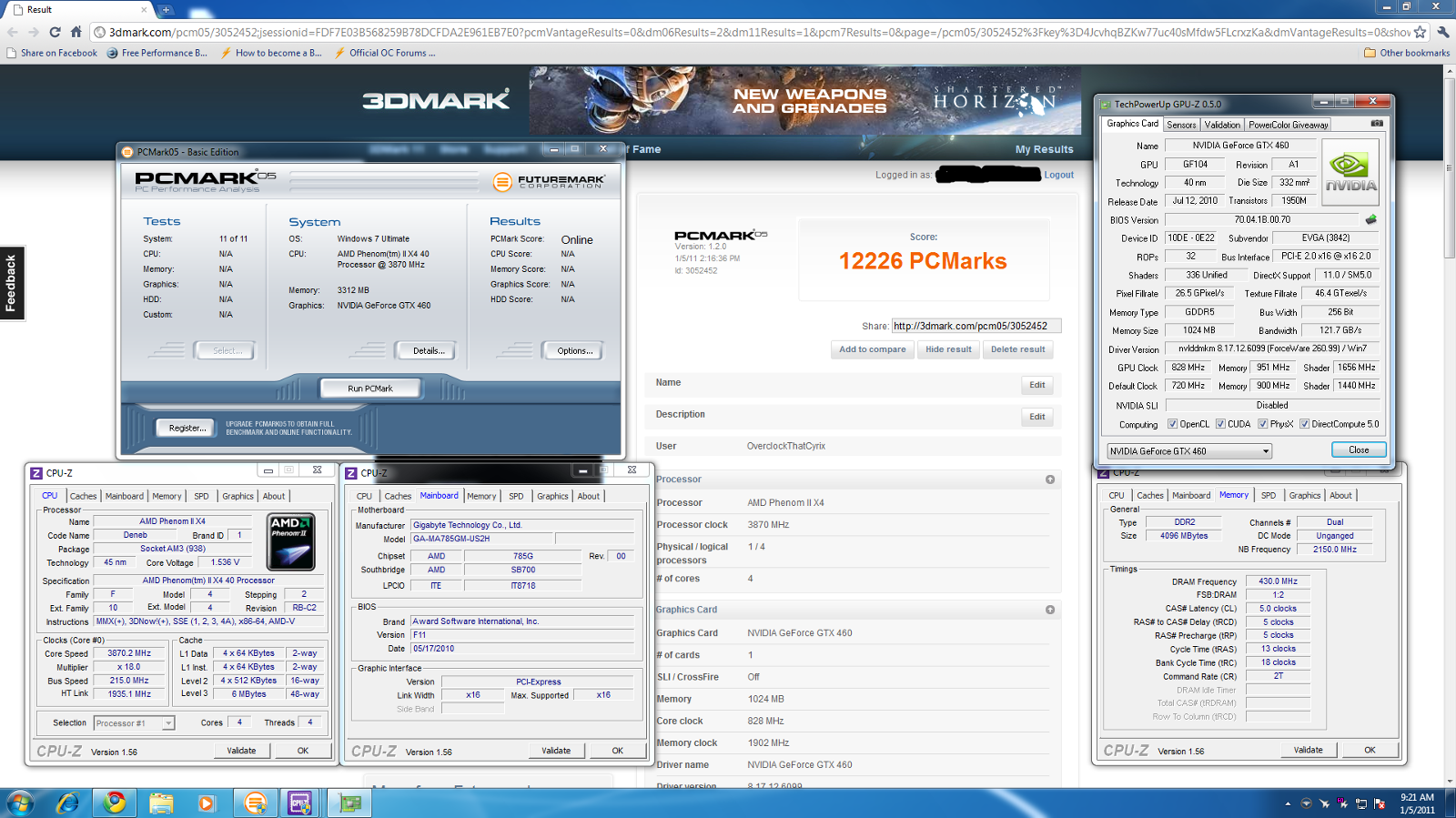Click the Chrome back arrow
This screenshot has height=818, width=1456.
(13, 32)
